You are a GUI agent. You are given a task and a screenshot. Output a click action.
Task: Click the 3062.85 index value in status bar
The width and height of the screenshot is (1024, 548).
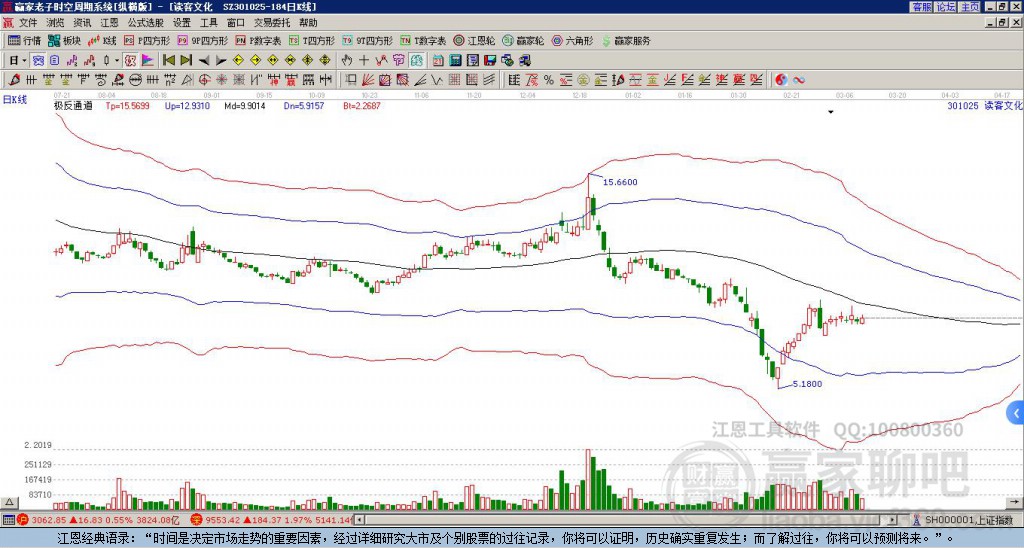coord(49,520)
